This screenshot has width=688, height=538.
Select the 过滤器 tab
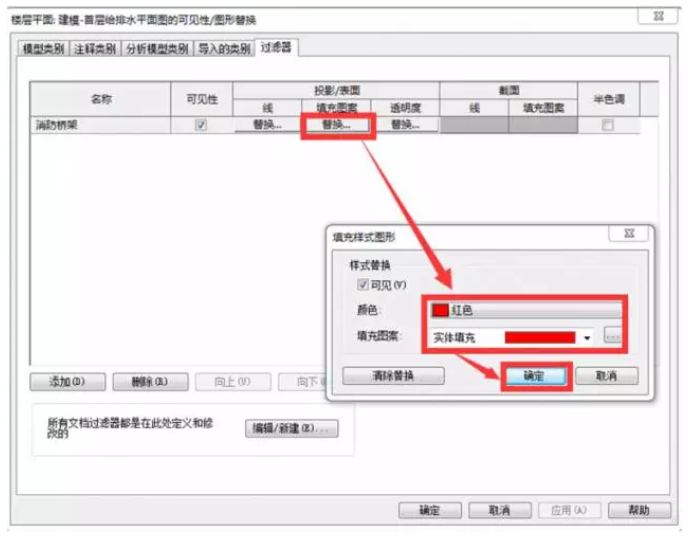[276, 47]
